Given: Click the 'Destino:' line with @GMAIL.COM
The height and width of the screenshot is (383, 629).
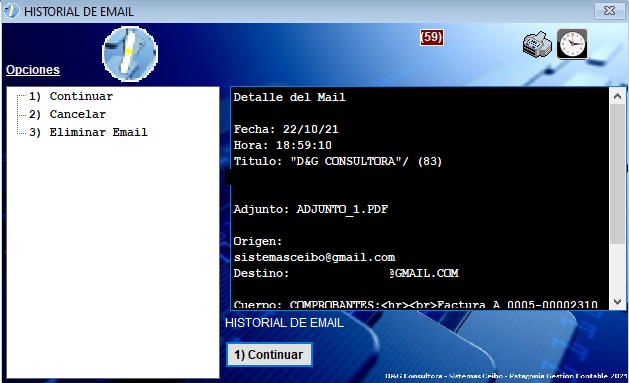Looking at the screenshot, I should [346, 274].
